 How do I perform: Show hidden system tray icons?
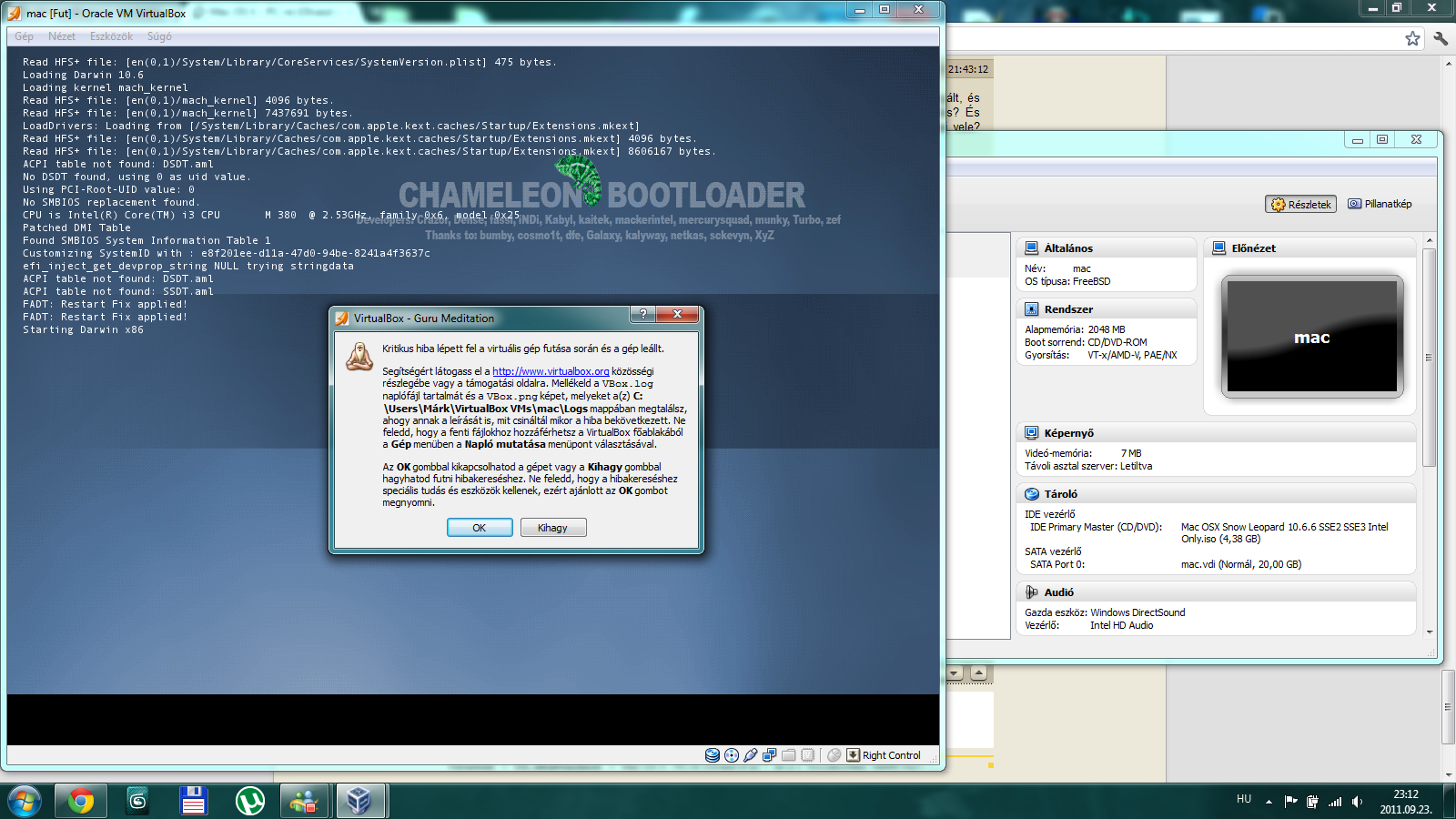pyautogui.click(x=1269, y=802)
